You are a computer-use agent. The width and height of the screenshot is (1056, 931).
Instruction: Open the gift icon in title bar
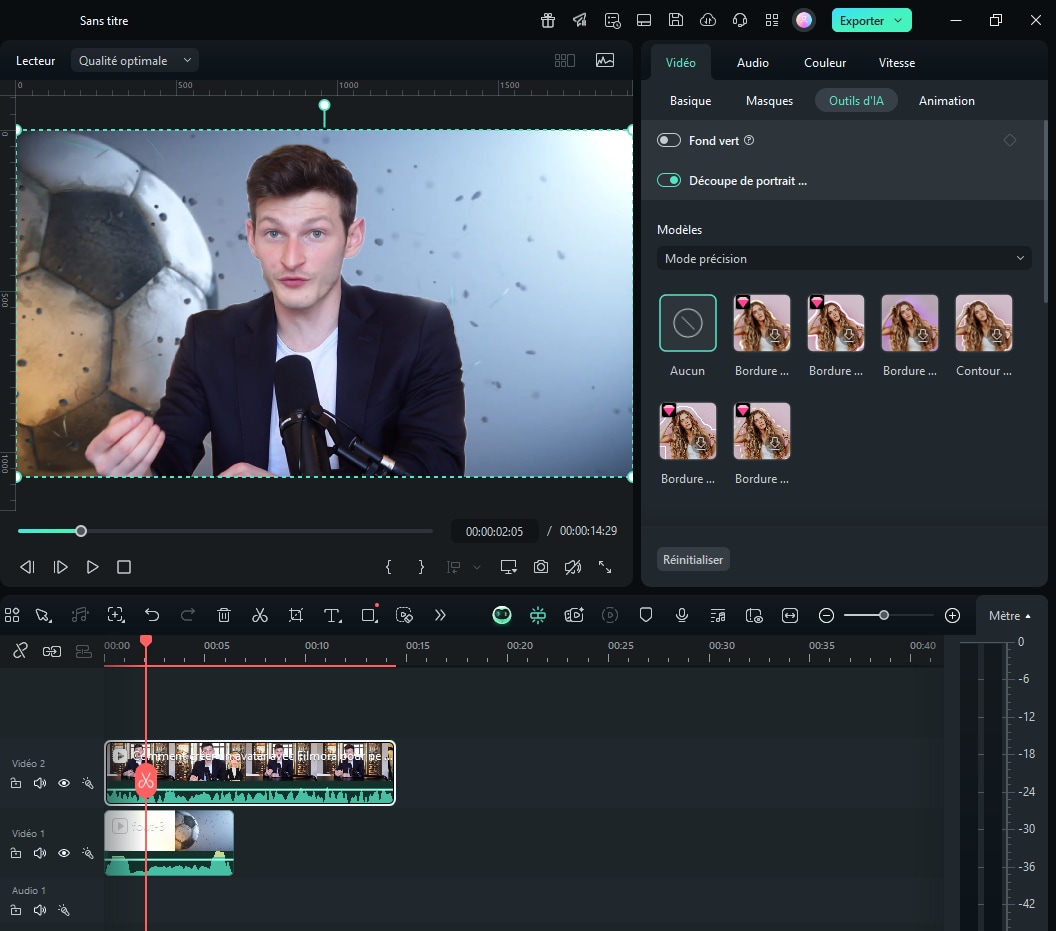(x=548, y=20)
